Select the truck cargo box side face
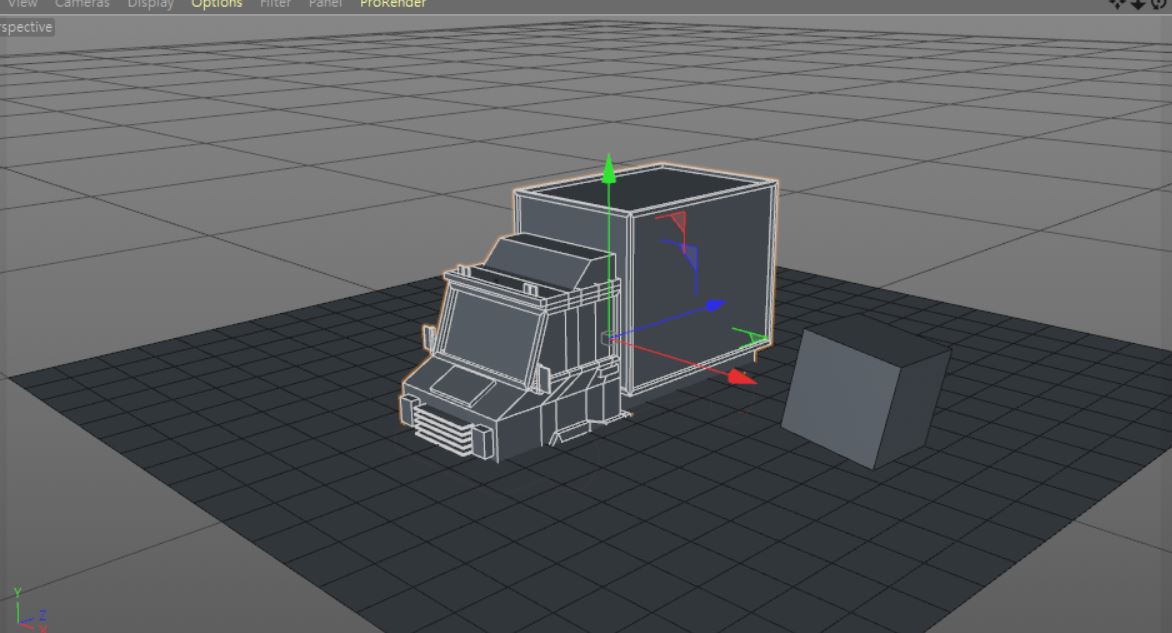This screenshot has height=633, width=1172. click(x=701, y=288)
